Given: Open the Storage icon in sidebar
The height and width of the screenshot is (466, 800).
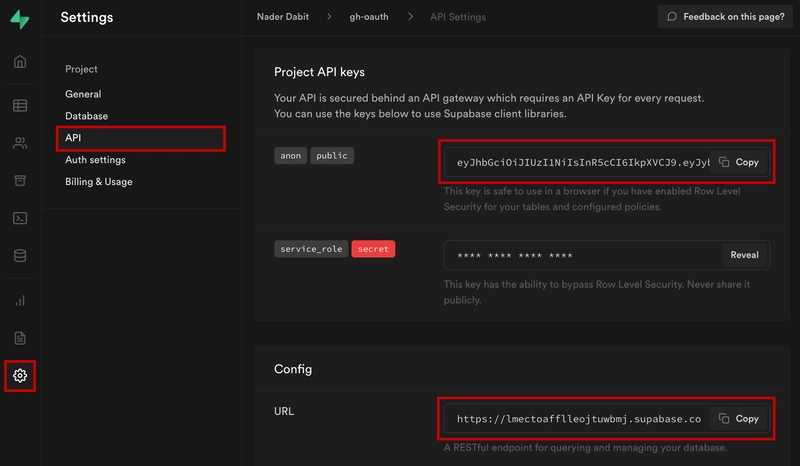Looking at the screenshot, I should tap(20, 181).
